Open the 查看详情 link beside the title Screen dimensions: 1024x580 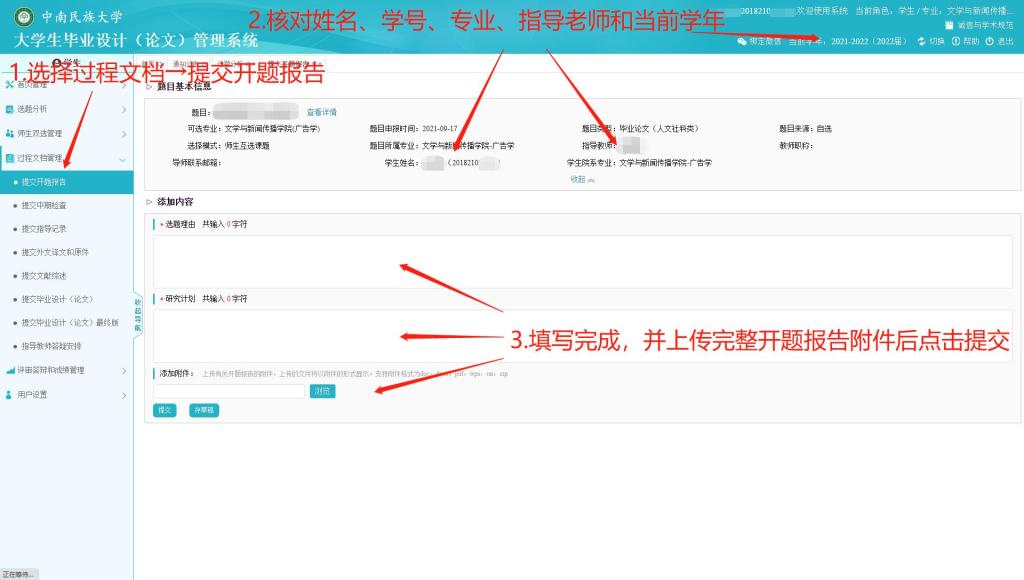point(321,112)
